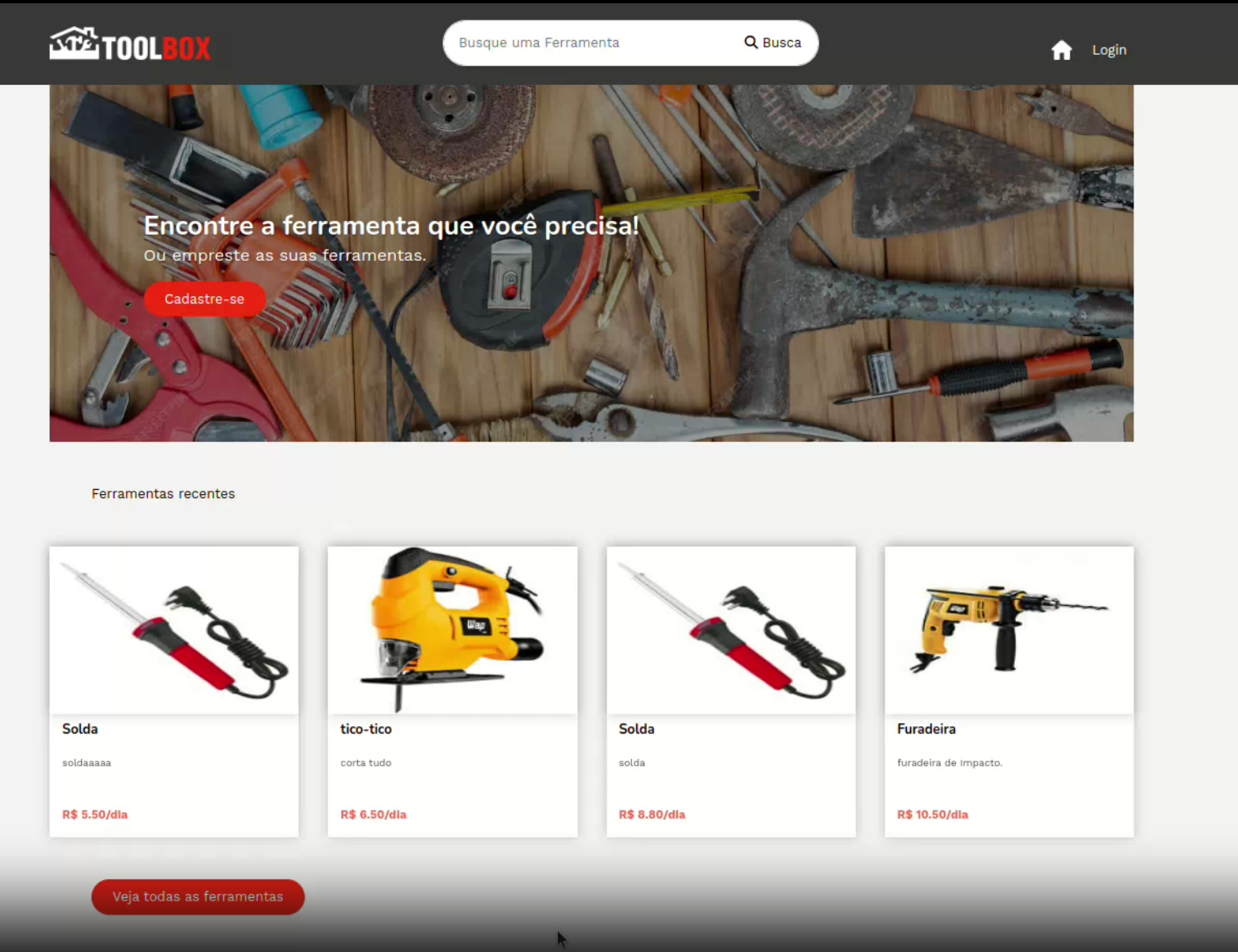Click the R$ 10.50/dia price on Furadeira
1238x952 pixels.
[x=932, y=815]
